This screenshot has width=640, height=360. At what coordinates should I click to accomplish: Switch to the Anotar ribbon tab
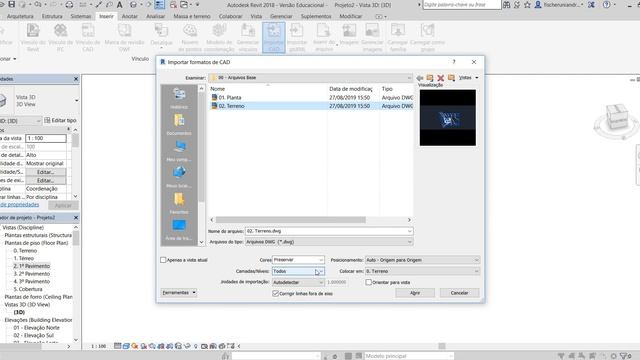pyautogui.click(x=130, y=16)
